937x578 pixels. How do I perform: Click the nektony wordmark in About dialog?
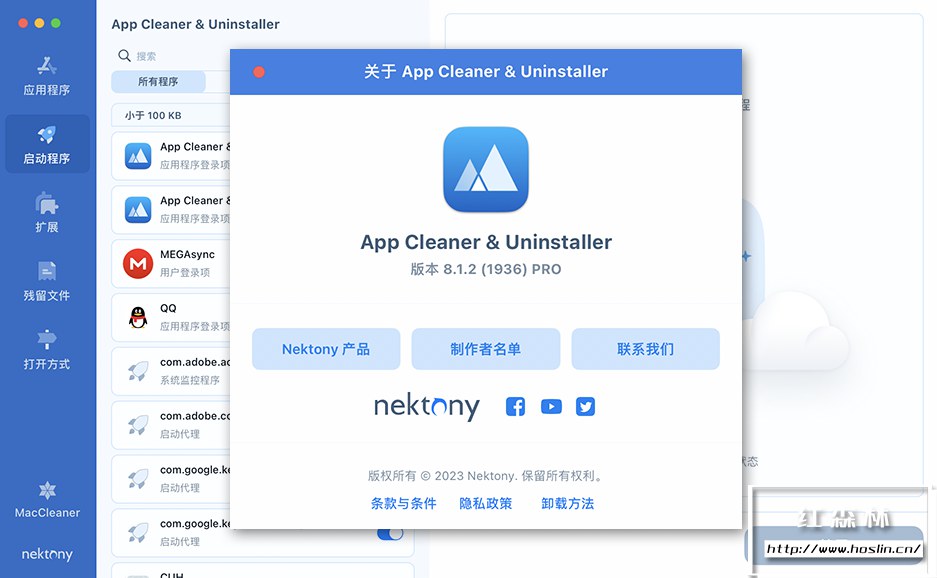click(x=427, y=407)
